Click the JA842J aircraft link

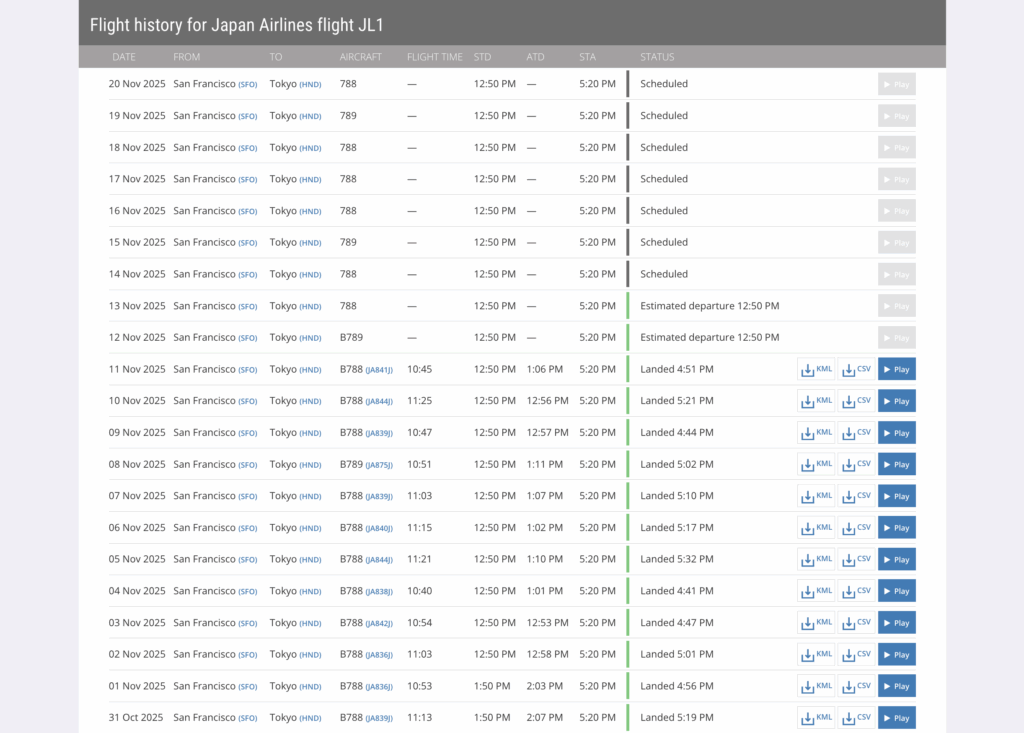tap(379, 623)
